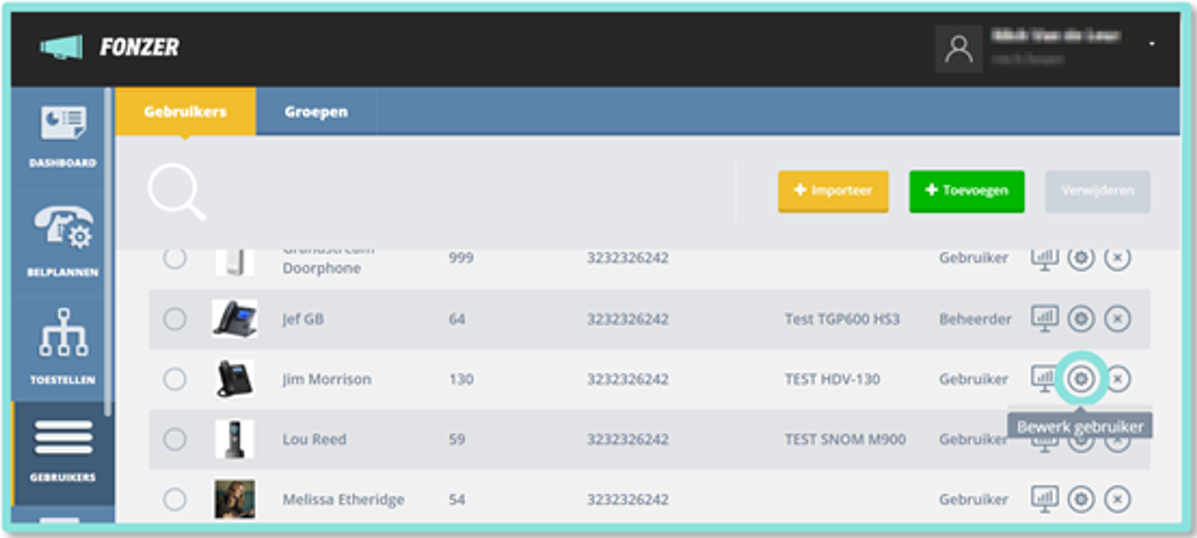Switch to the Groepen tab
Screen dimensions: 1197x538
316,111
